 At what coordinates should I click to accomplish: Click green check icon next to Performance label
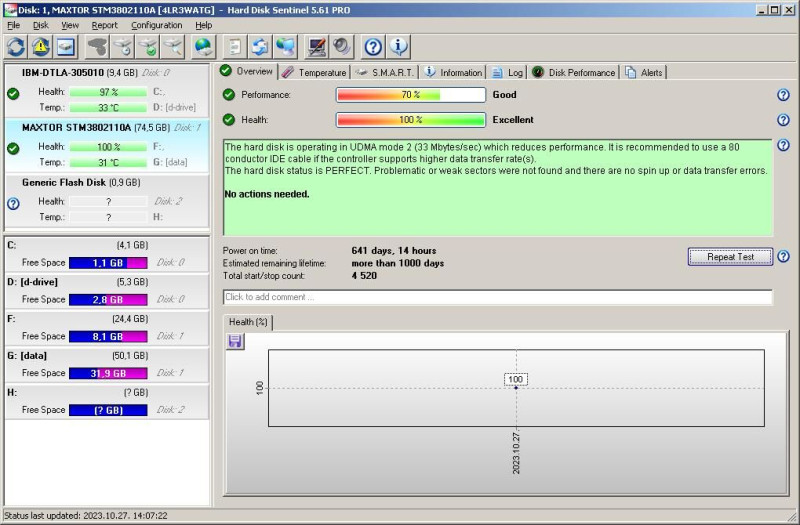(229, 94)
